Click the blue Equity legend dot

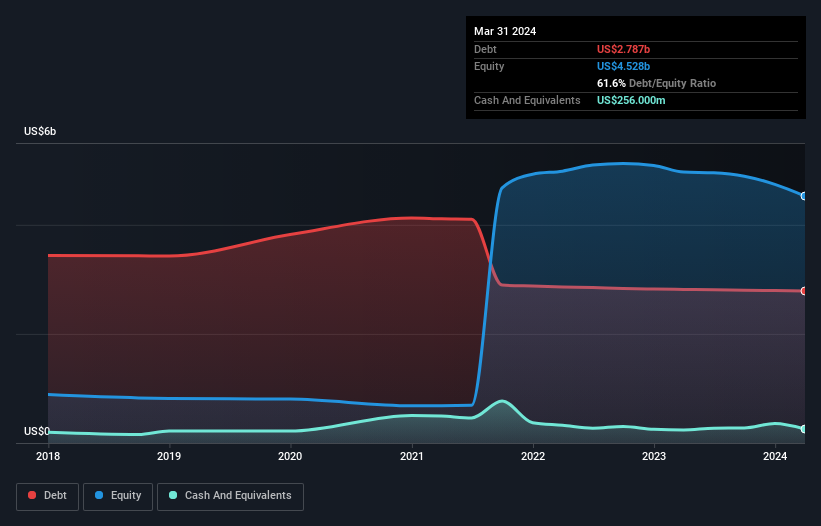click(x=99, y=495)
